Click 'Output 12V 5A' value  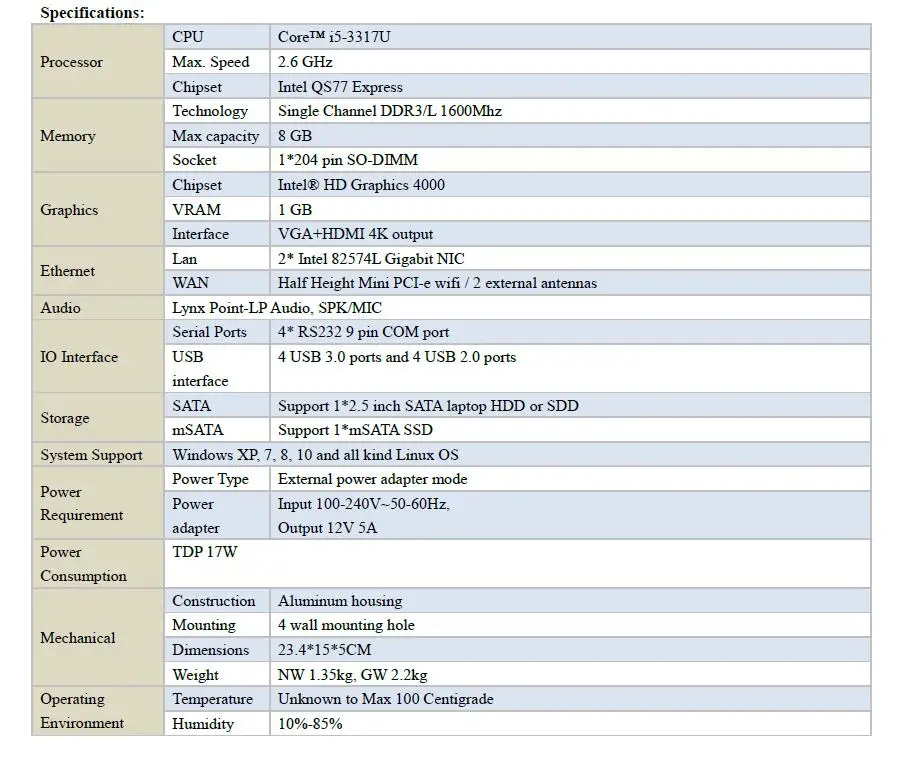[x=327, y=528]
